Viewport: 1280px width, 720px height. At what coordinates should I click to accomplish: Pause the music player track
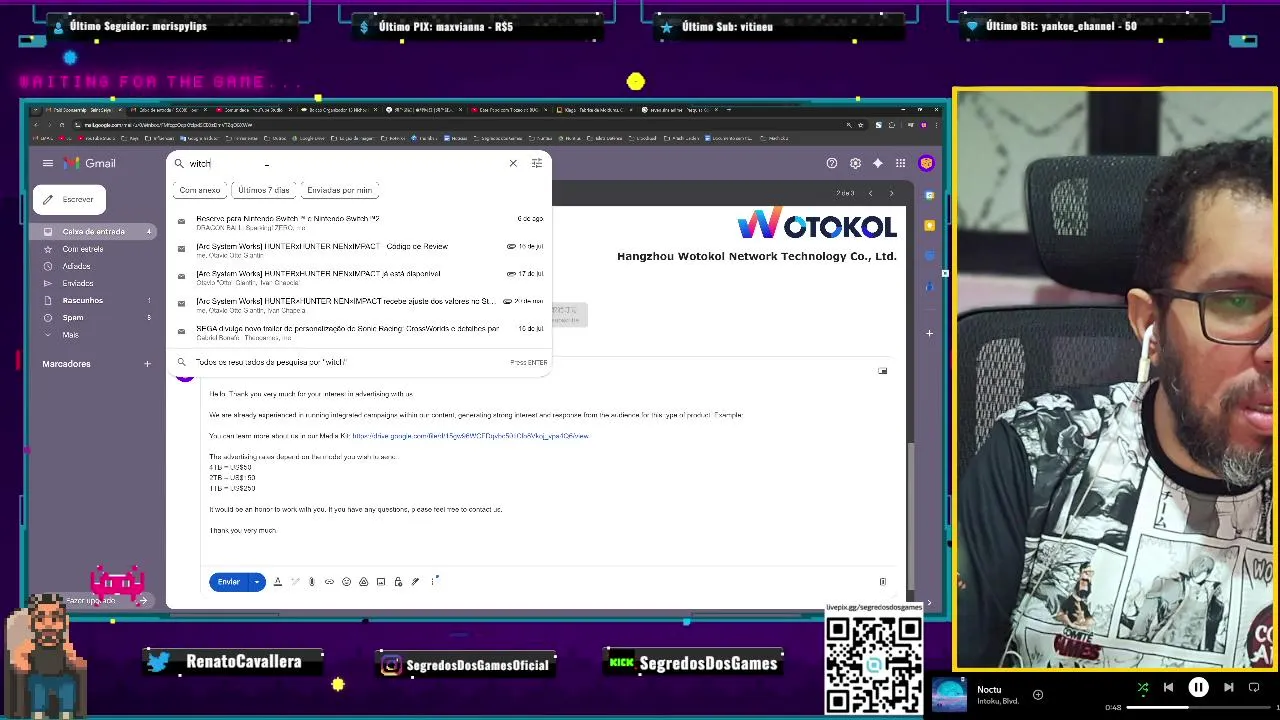pos(1198,687)
